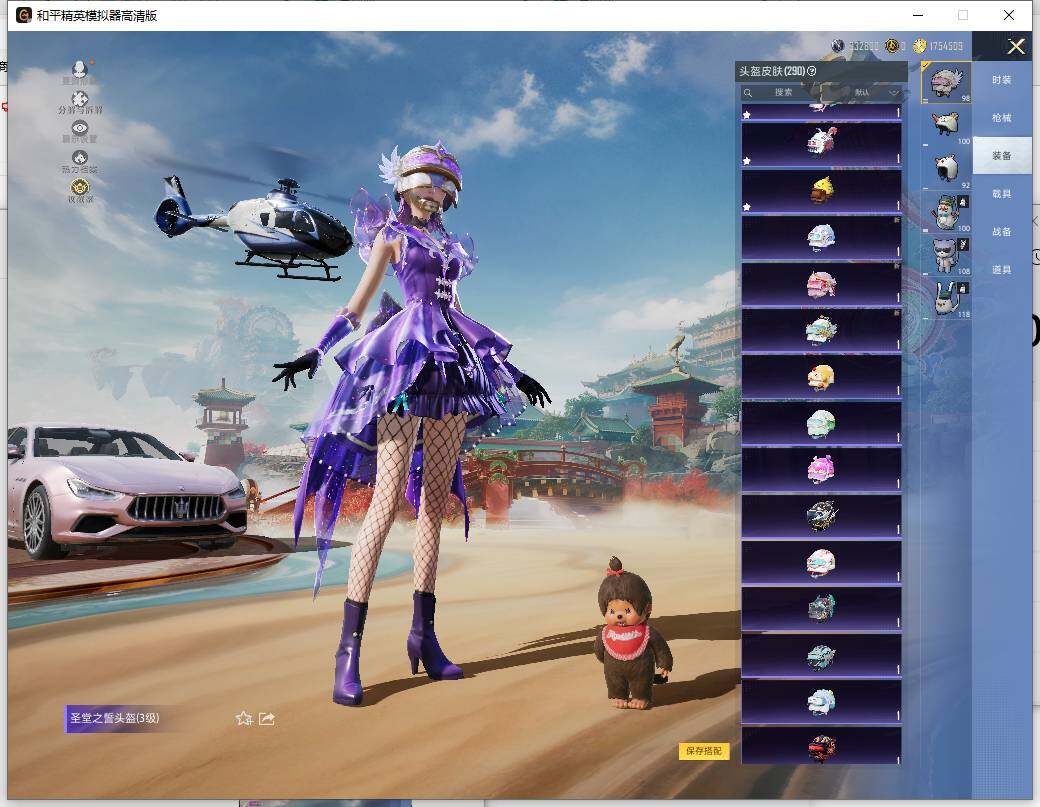Viewport: 1040px width, 807px height.
Task: Click the 保存搭配 save outfit button
Action: [x=704, y=751]
